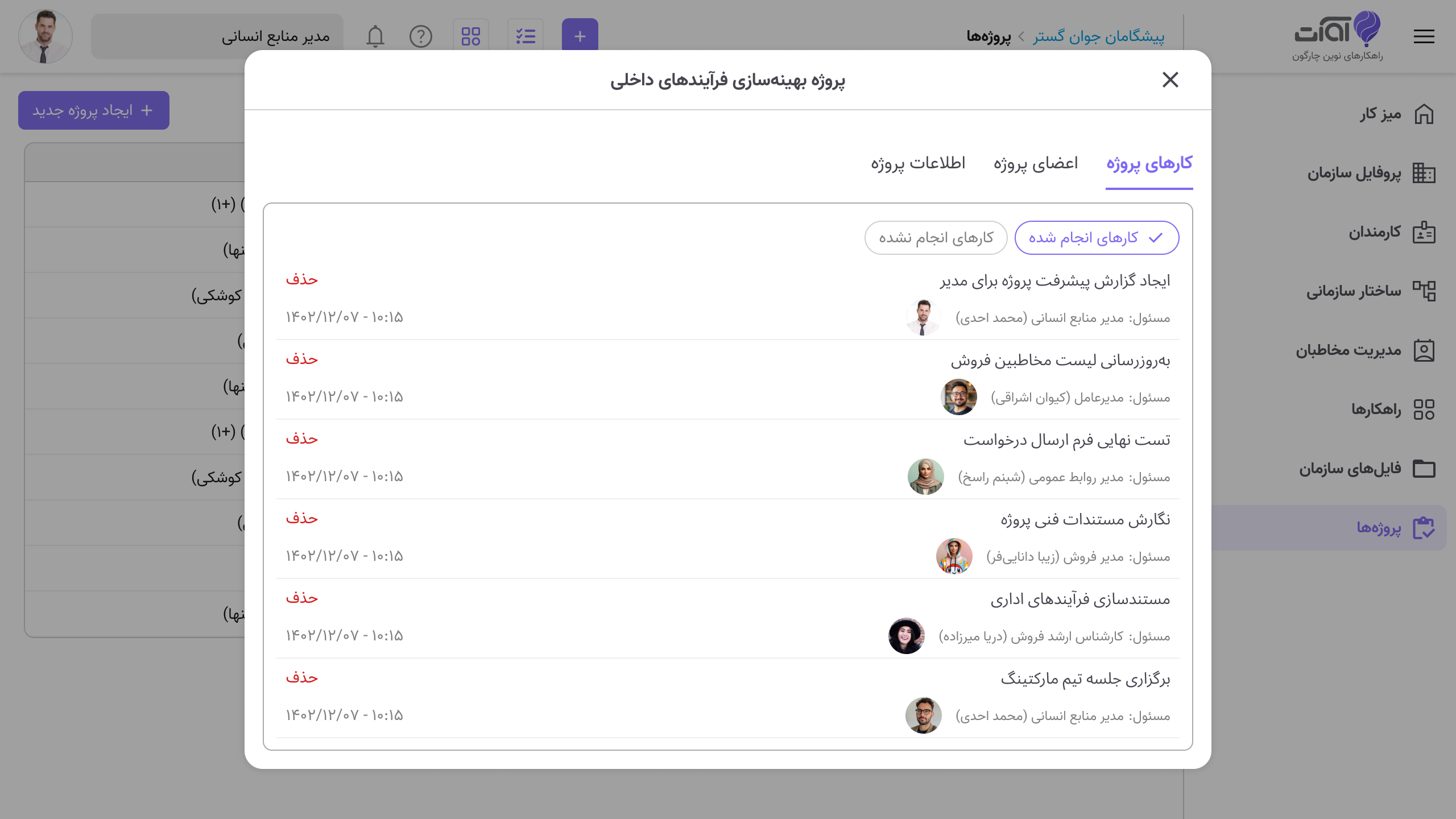Open the ID badge icon for کارمندان

(1424, 232)
